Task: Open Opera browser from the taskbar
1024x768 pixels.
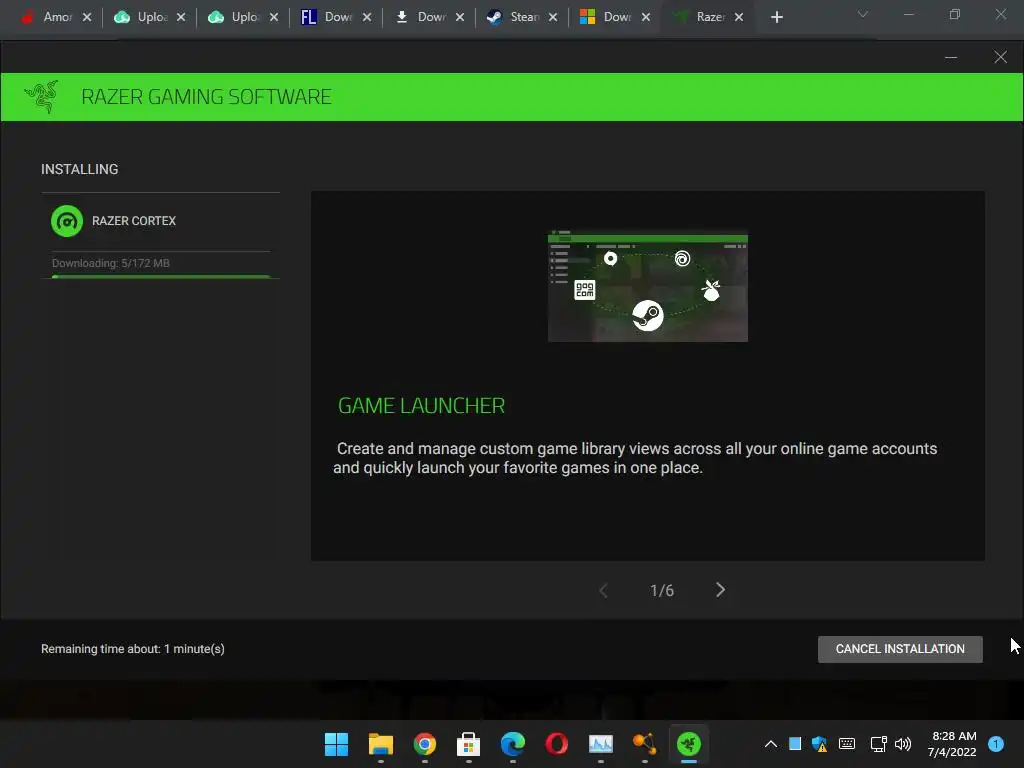Action: pyautogui.click(x=556, y=744)
